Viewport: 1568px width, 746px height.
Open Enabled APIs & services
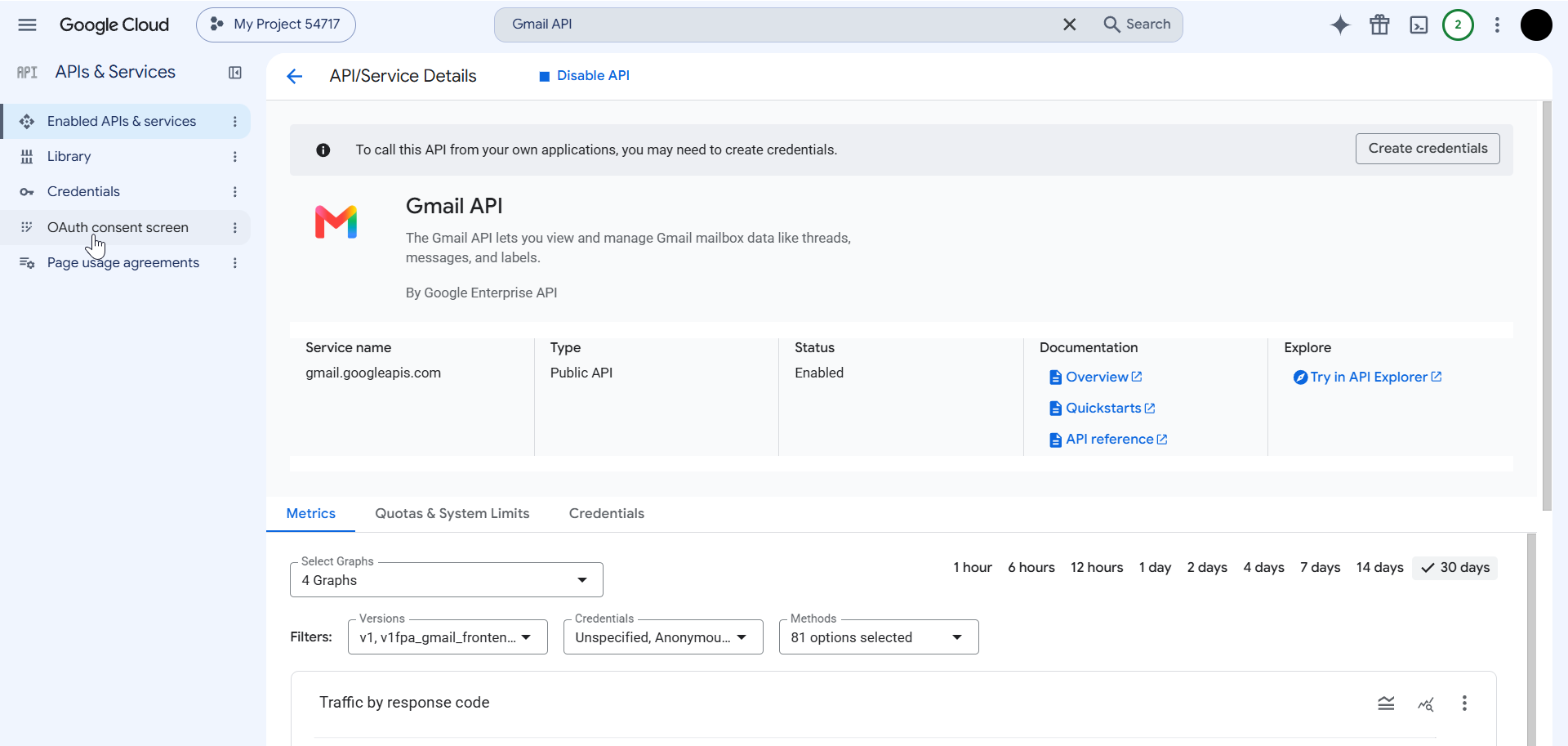(122, 121)
